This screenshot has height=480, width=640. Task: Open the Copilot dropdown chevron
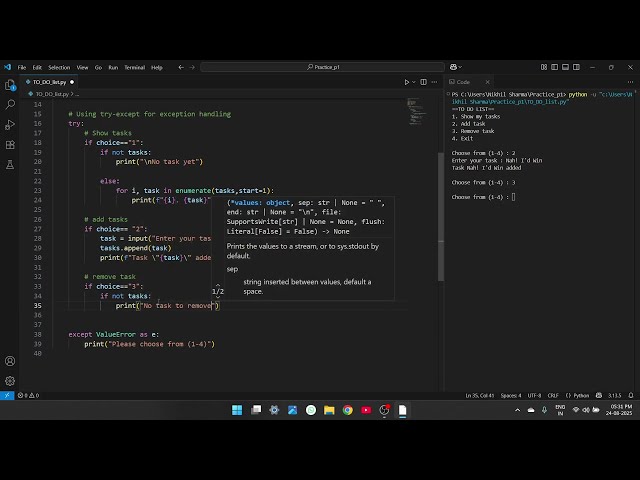coord(460,67)
